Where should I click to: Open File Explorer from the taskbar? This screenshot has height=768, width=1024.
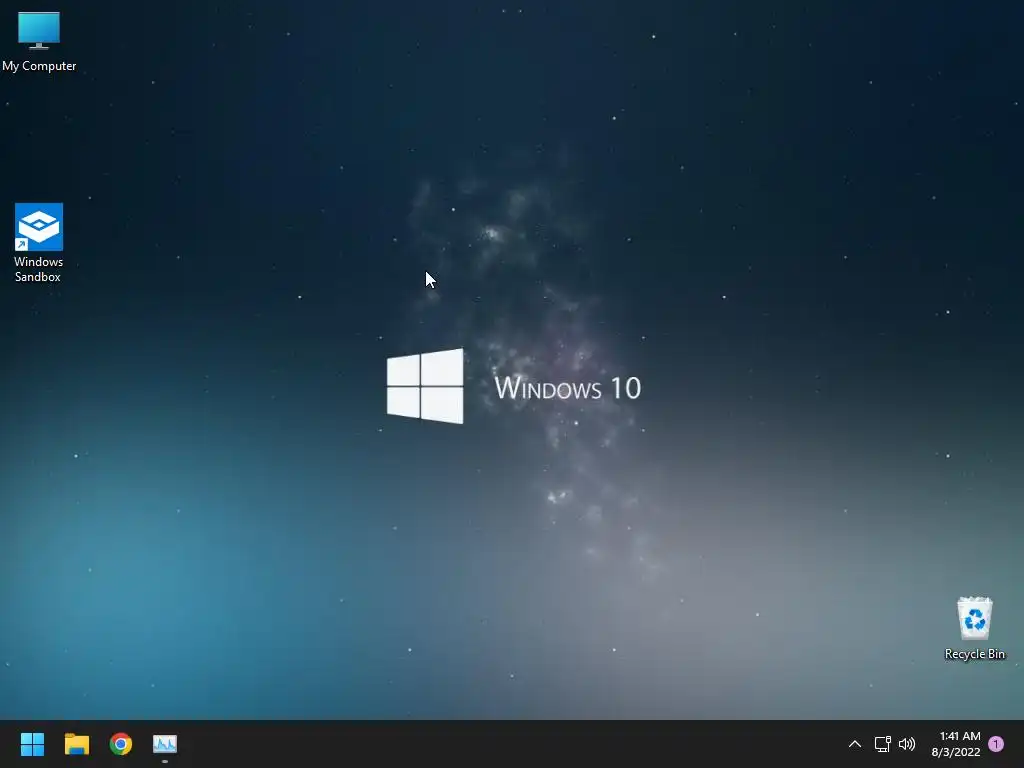click(76, 744)
